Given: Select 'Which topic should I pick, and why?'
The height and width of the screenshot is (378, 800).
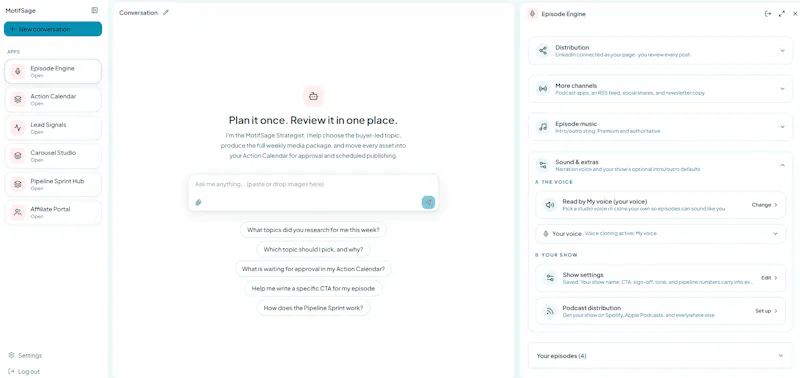Looking at the screenshot, I should (313, 249).
